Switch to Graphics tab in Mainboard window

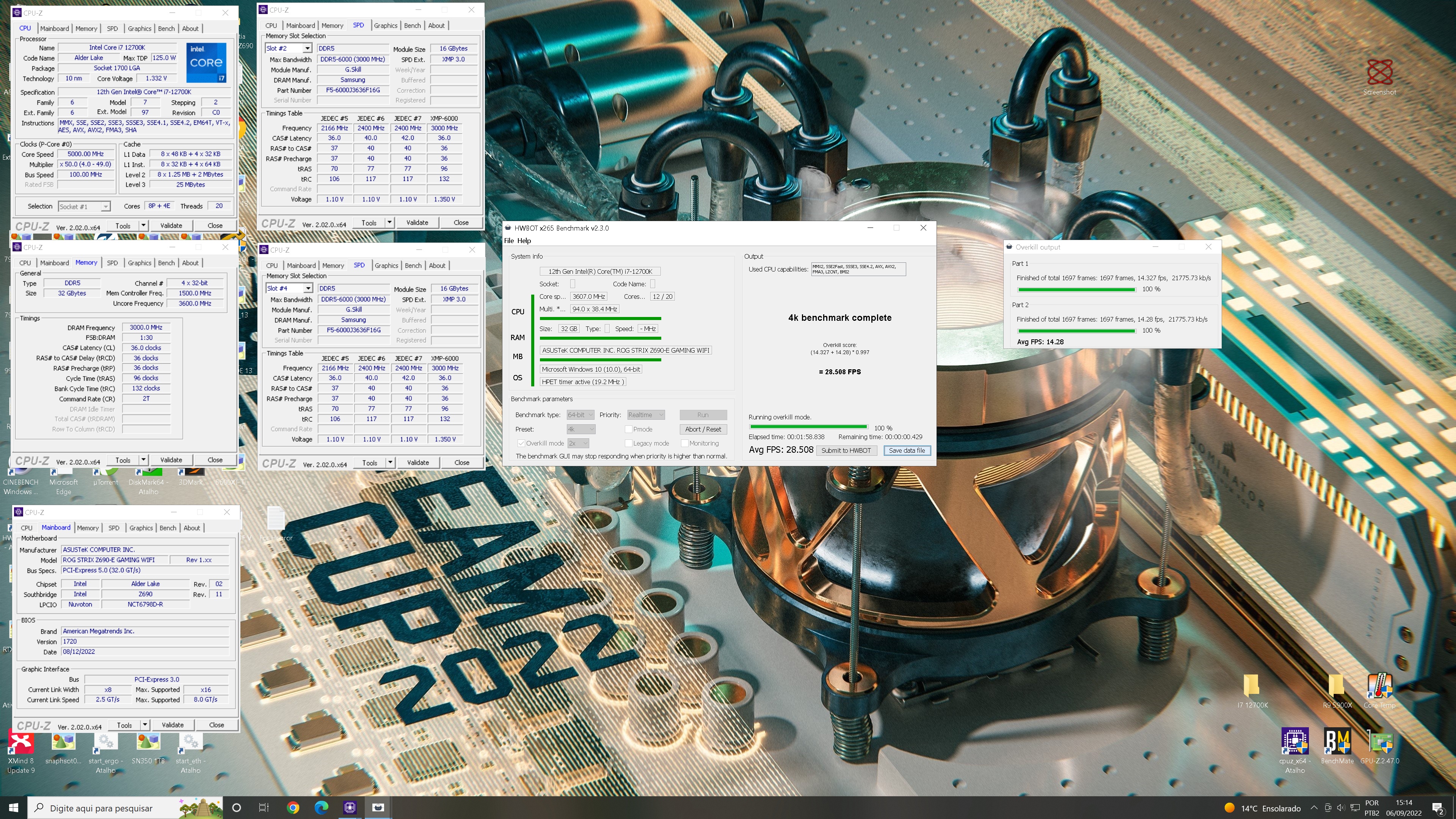click(x=141, y=528)
